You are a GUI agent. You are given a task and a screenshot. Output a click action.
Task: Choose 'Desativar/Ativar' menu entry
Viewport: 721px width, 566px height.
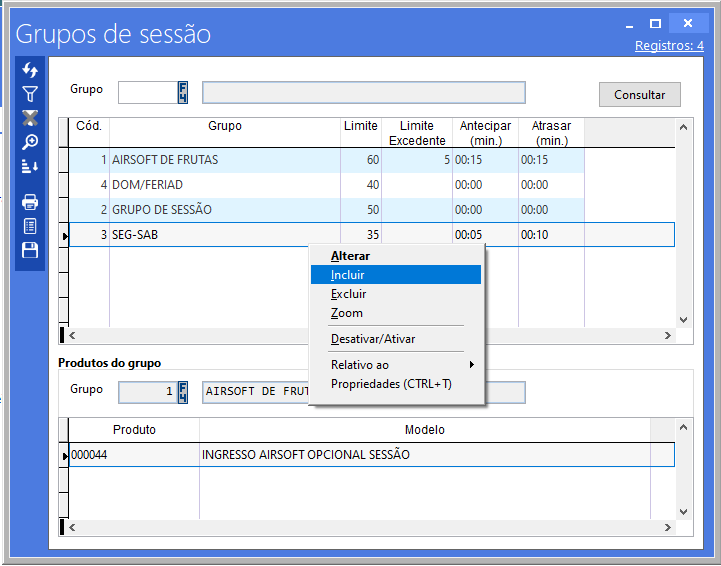372,339
